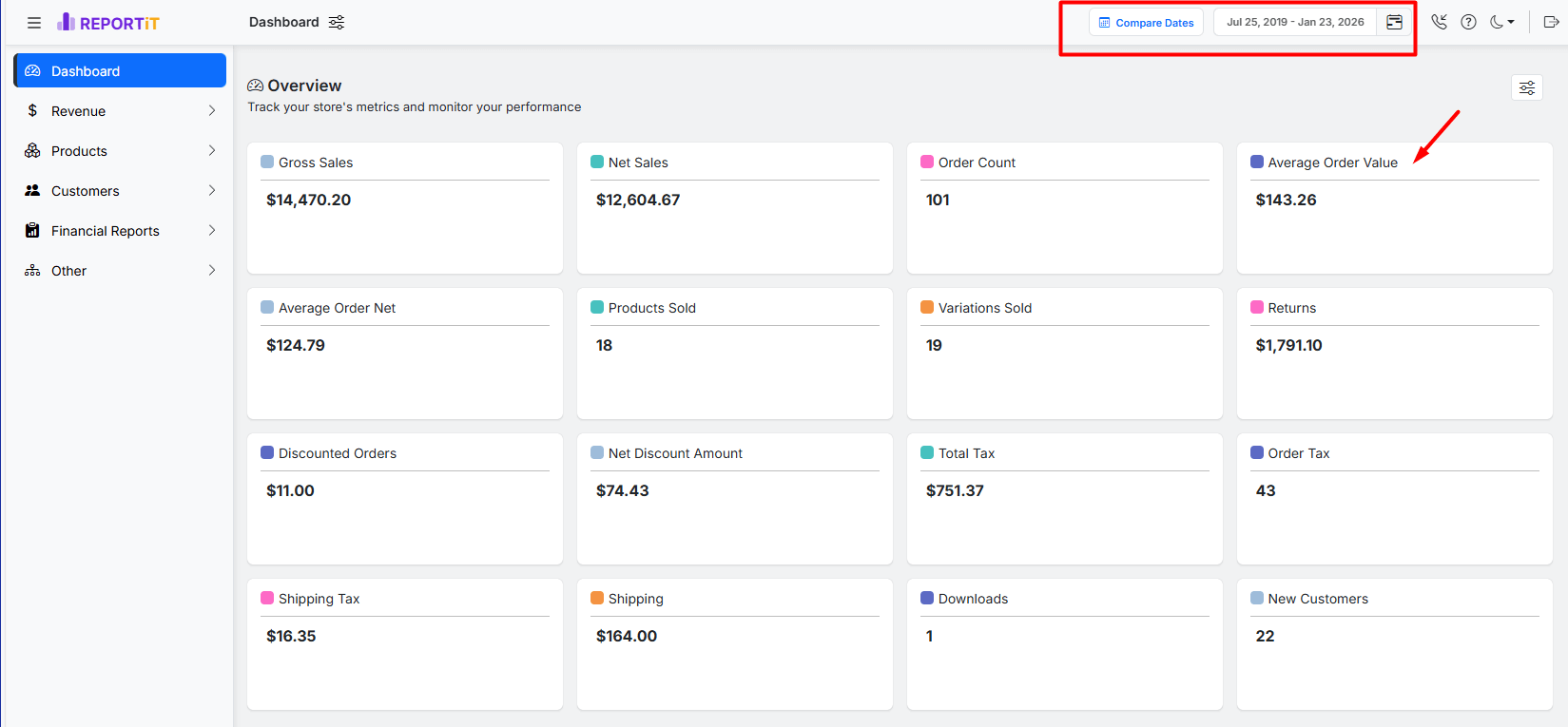The height and width of the screenshot is (727, 1568).
Task: Click the filter sliders icon beside Dashboard title
Action: (x=337, y=23)
